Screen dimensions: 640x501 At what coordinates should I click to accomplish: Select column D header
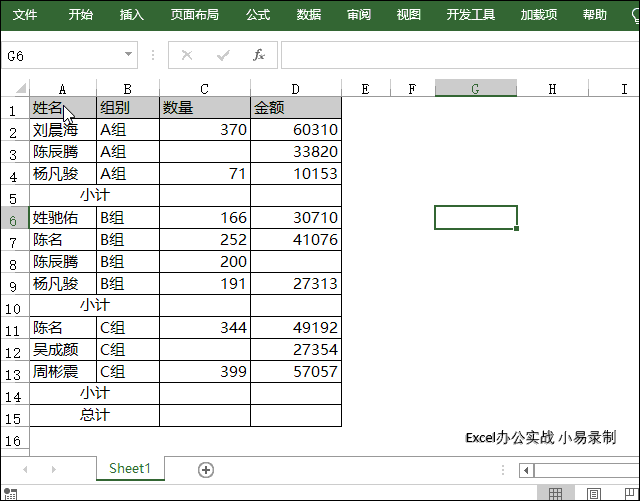(x=296, y=89)
